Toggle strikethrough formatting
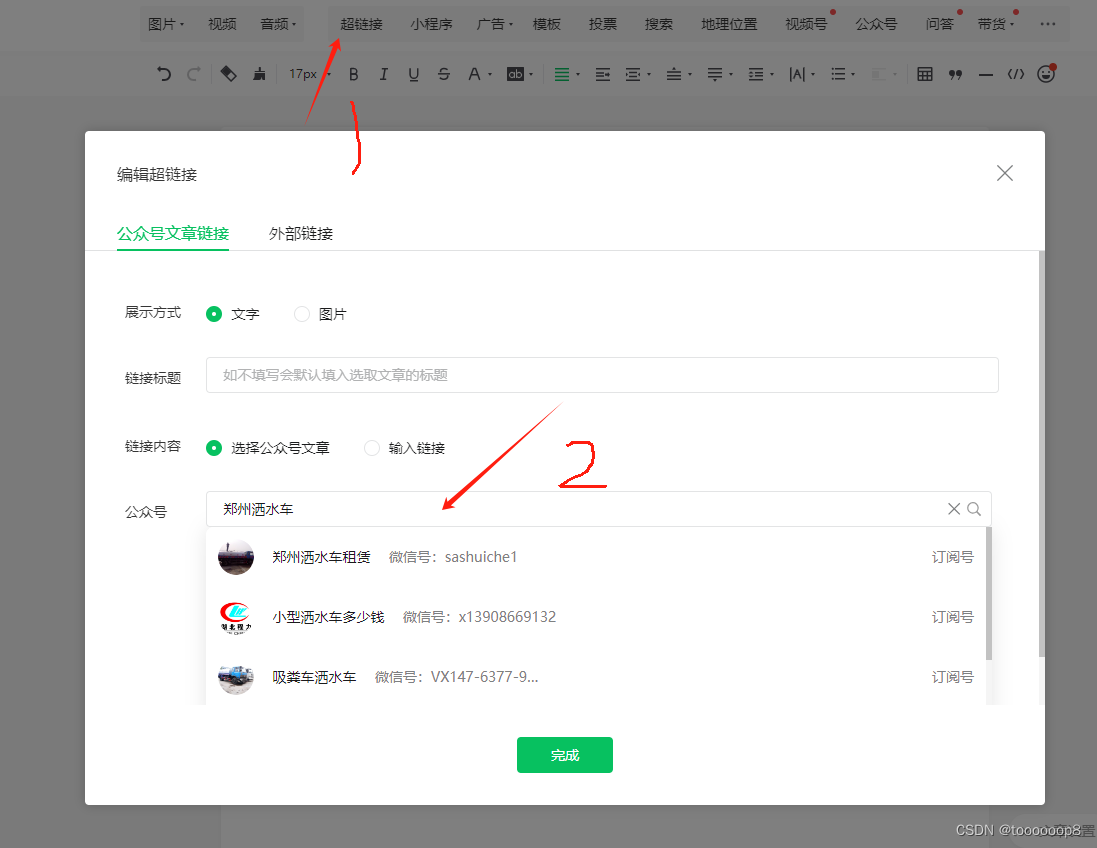The width and height of the screenshot is (1097, 848). pyautogui.click(x=444, y=74)
